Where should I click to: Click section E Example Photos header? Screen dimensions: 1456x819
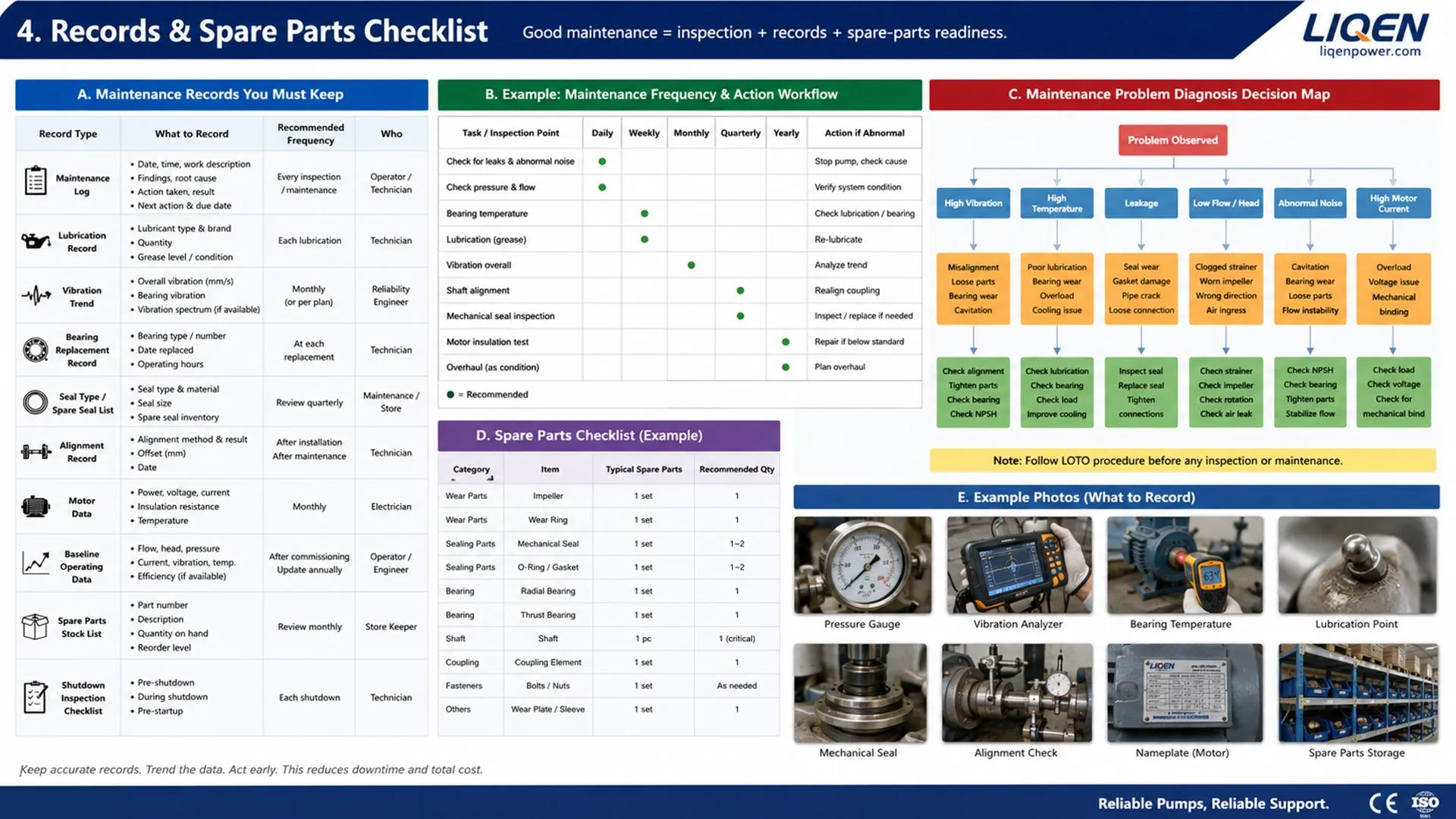[x=1116, y=497]
